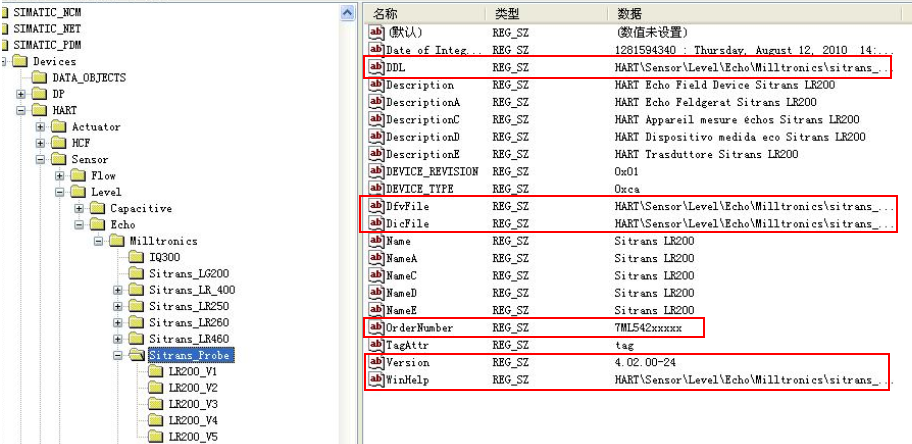Click the ab icon beside the Name value
The image size is (912, 444).
click(377, 241)
